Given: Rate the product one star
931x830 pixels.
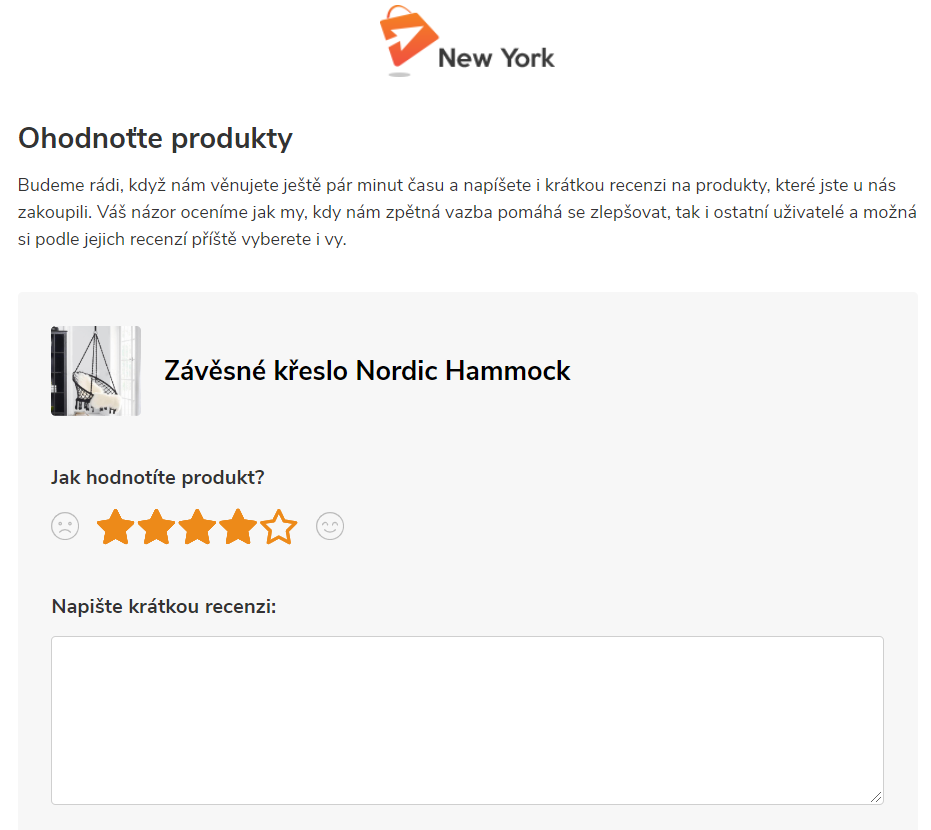Looking at the screenshot, I should coord(116,527).
